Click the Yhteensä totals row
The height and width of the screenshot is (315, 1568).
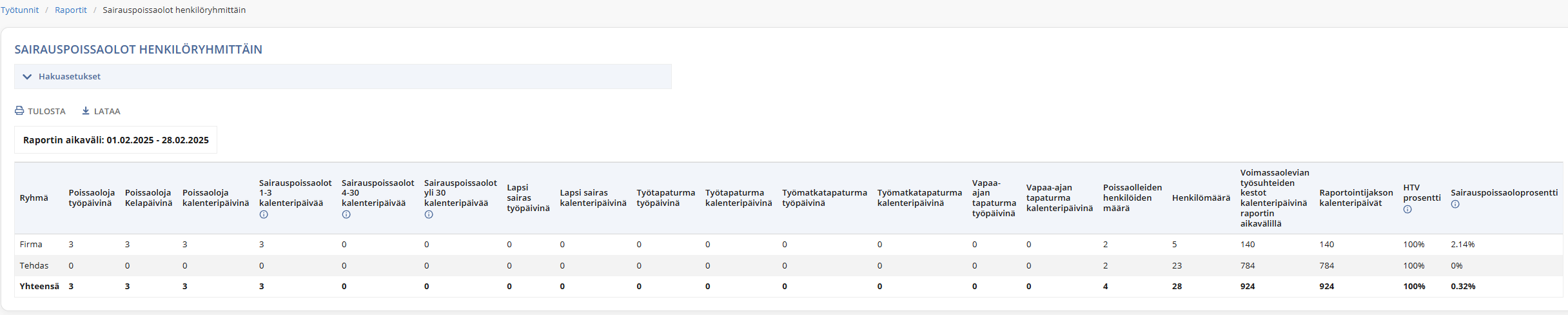click(x=789, y=286)
